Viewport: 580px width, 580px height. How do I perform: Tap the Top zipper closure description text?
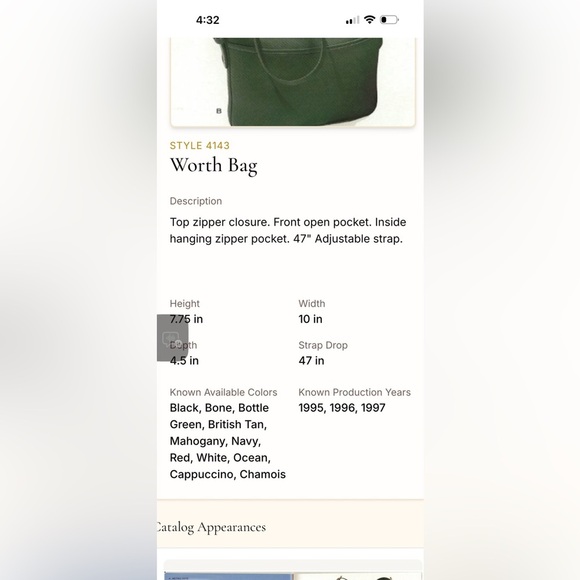288,230
